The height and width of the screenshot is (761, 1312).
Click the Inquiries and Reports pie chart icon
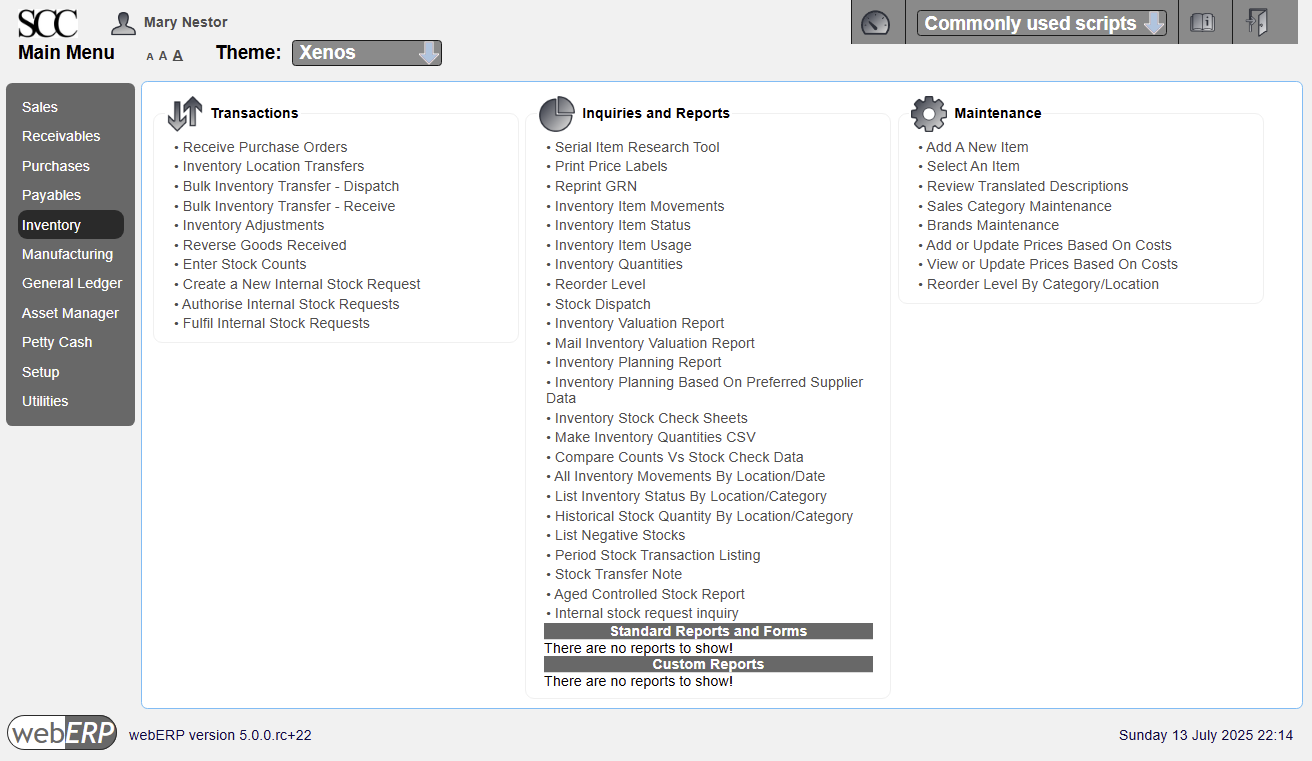click(x=557, y=114)
